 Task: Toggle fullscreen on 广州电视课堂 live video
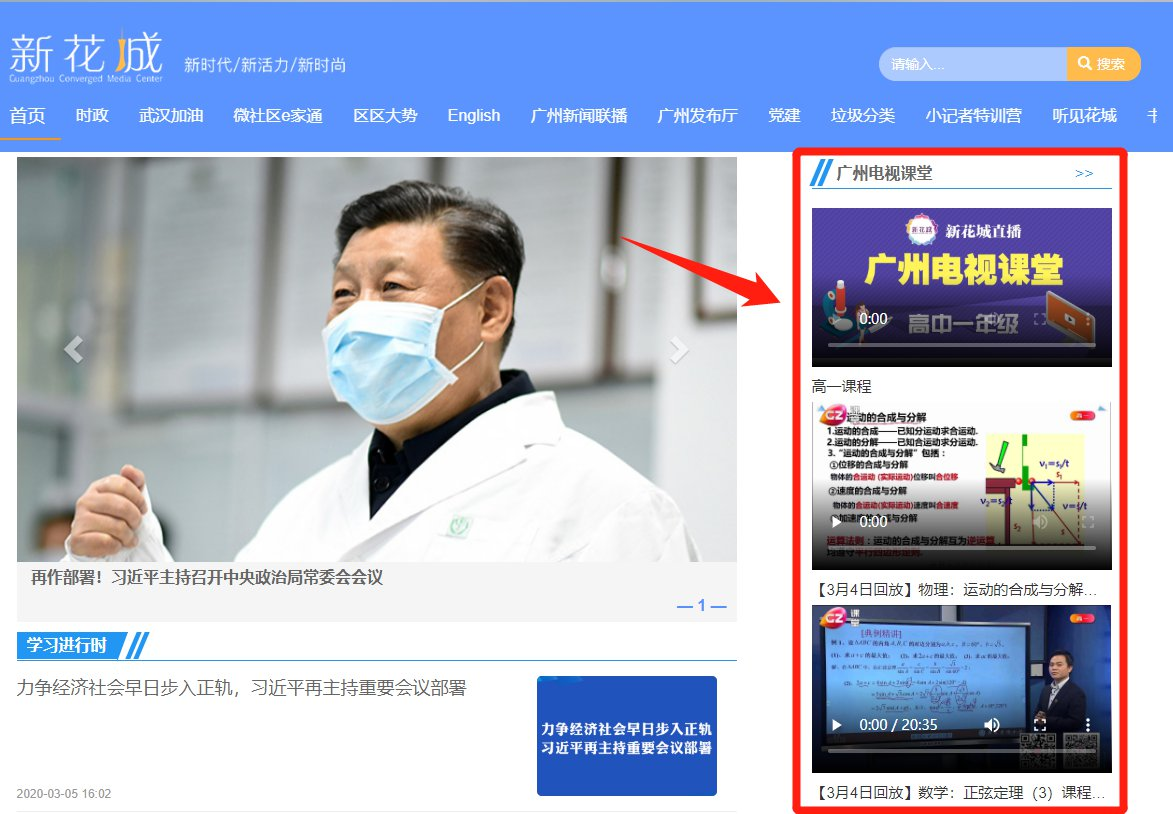[x=1040, y=319]
